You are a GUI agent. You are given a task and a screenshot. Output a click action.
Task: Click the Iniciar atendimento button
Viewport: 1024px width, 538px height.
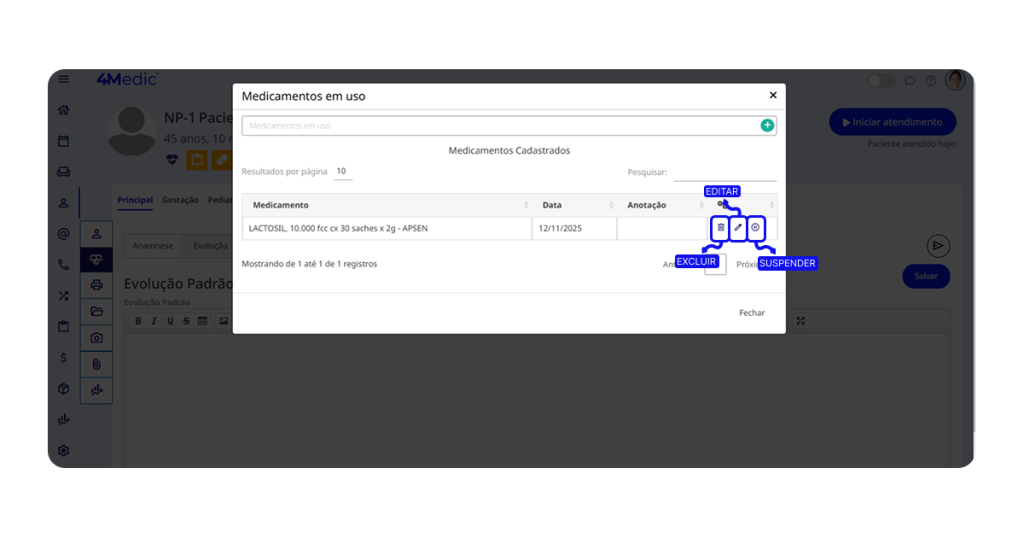click(x=892, y=122)
